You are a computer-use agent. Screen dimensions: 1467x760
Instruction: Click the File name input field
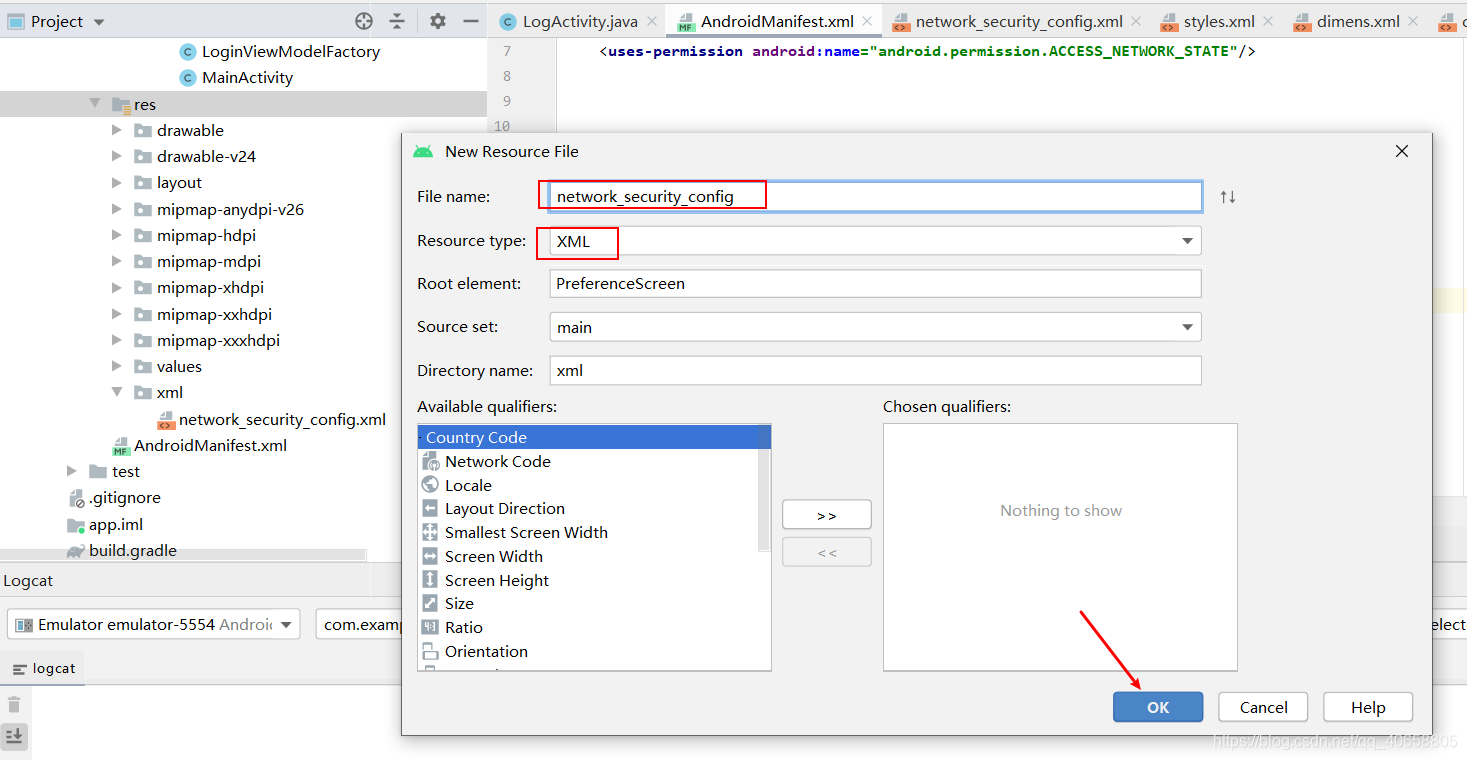click(x=875, y=197)
